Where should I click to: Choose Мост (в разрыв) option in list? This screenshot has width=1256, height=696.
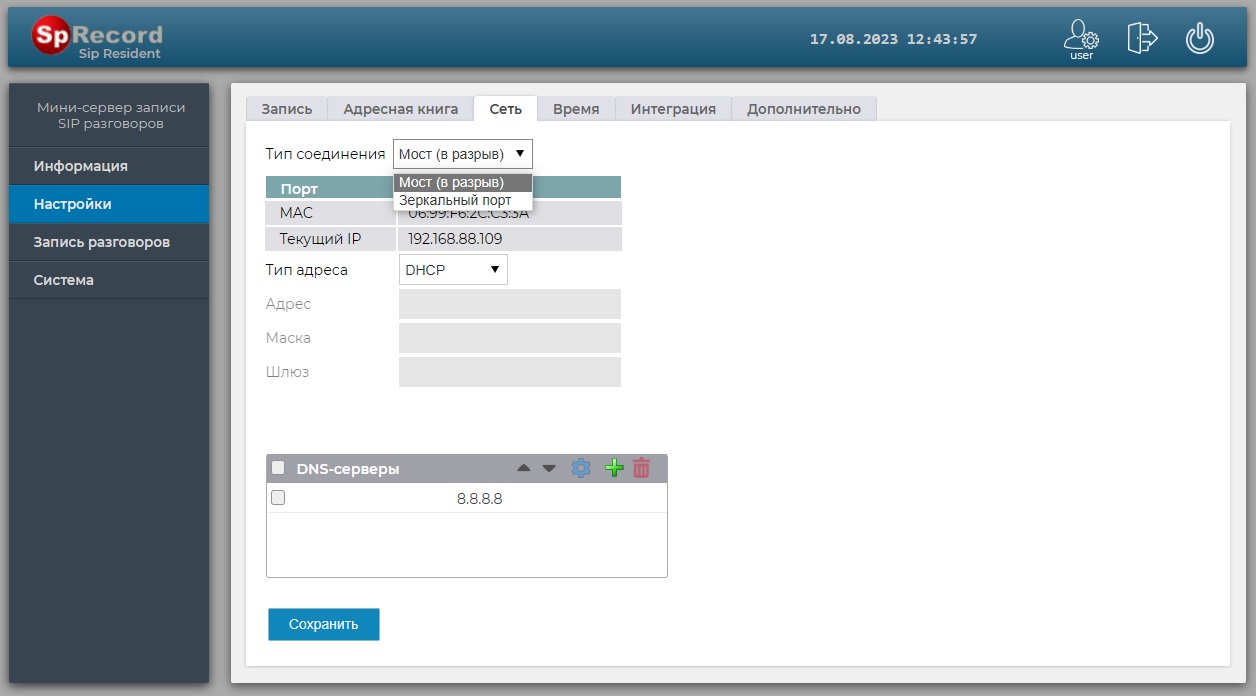[x=463, y=182]
